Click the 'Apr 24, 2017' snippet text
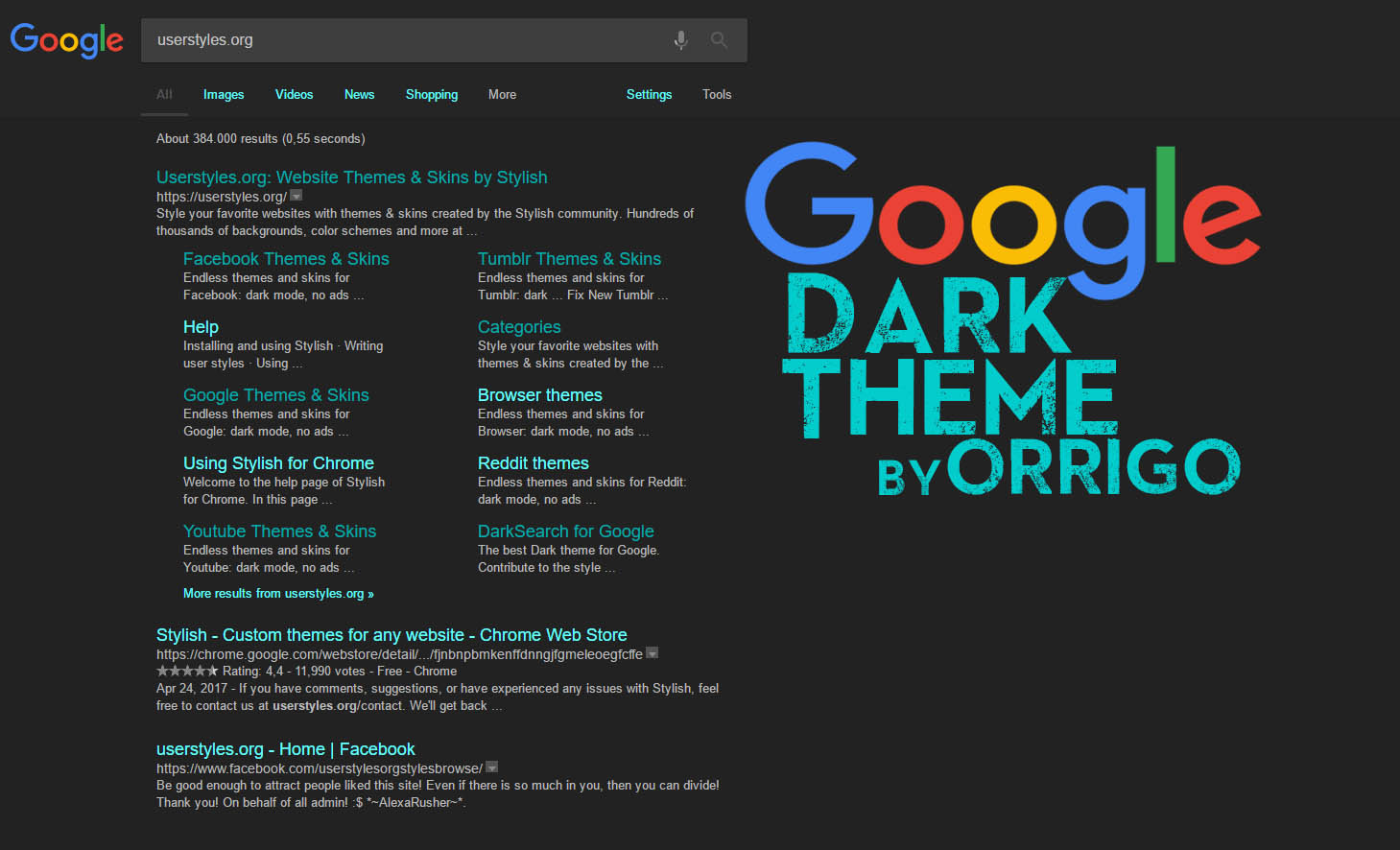The height and width of the screenshot is (850, 1400). pos(192,689)
